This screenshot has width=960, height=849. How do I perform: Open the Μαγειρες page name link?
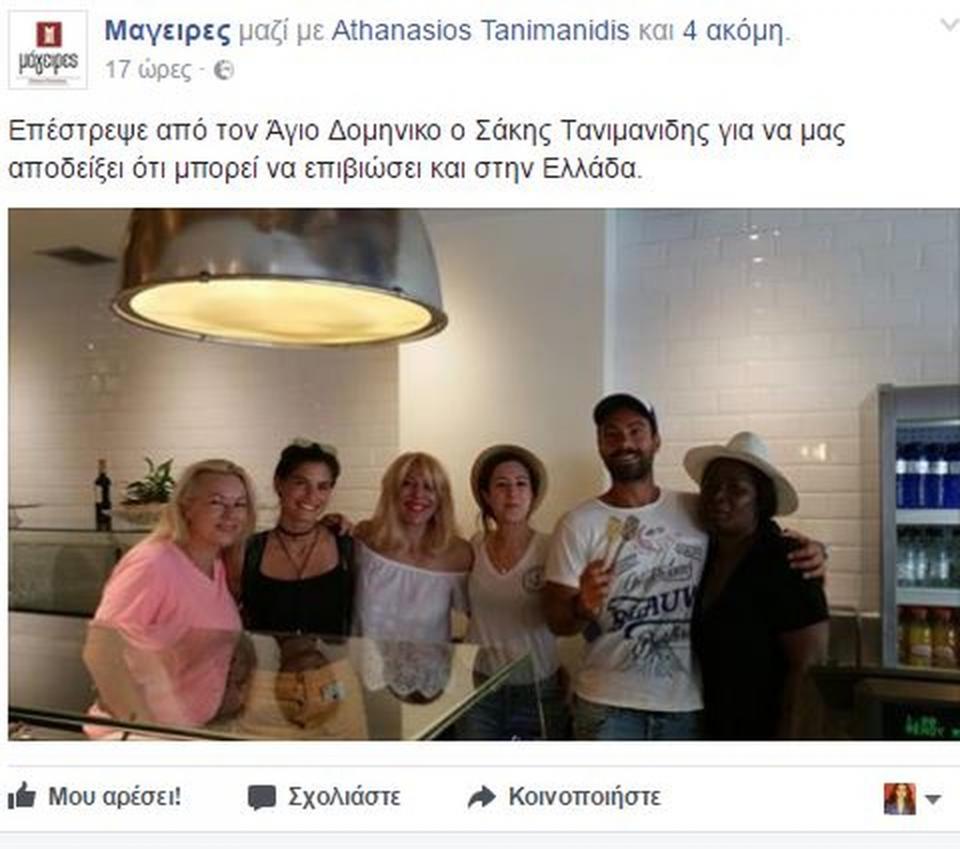(168, 31)
